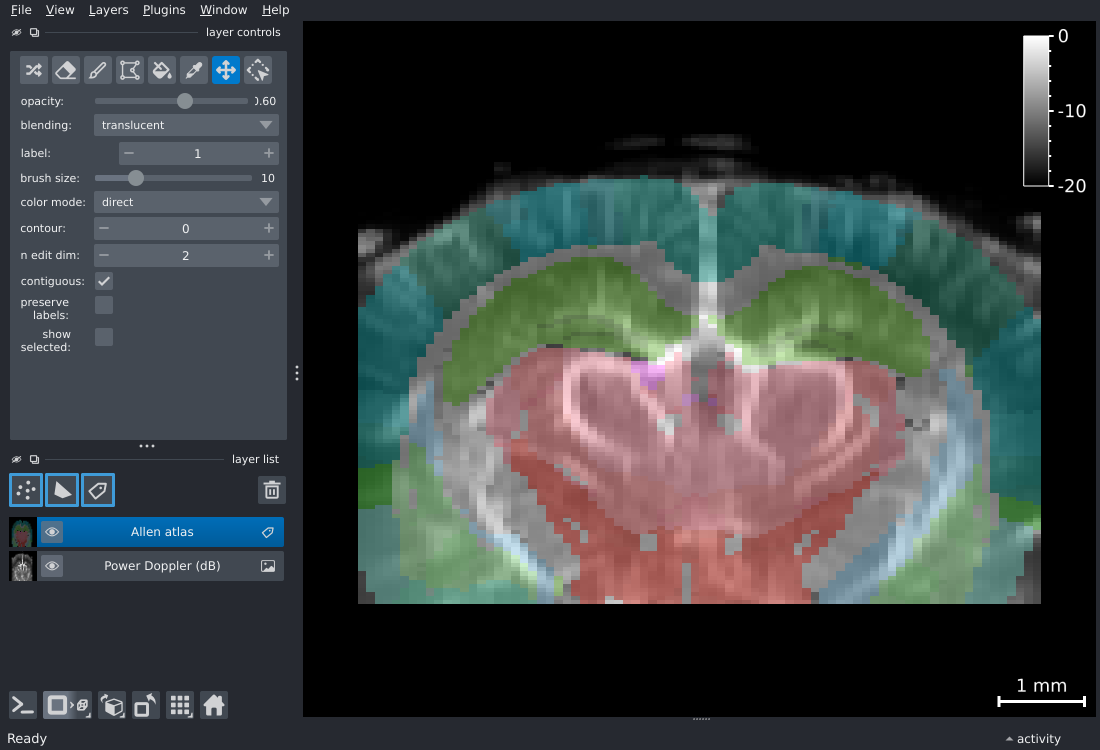Viewport: 1100px width, 750px height.
Task: Toggle visibility of Allen atlas layer
Action: click(52, 533)
